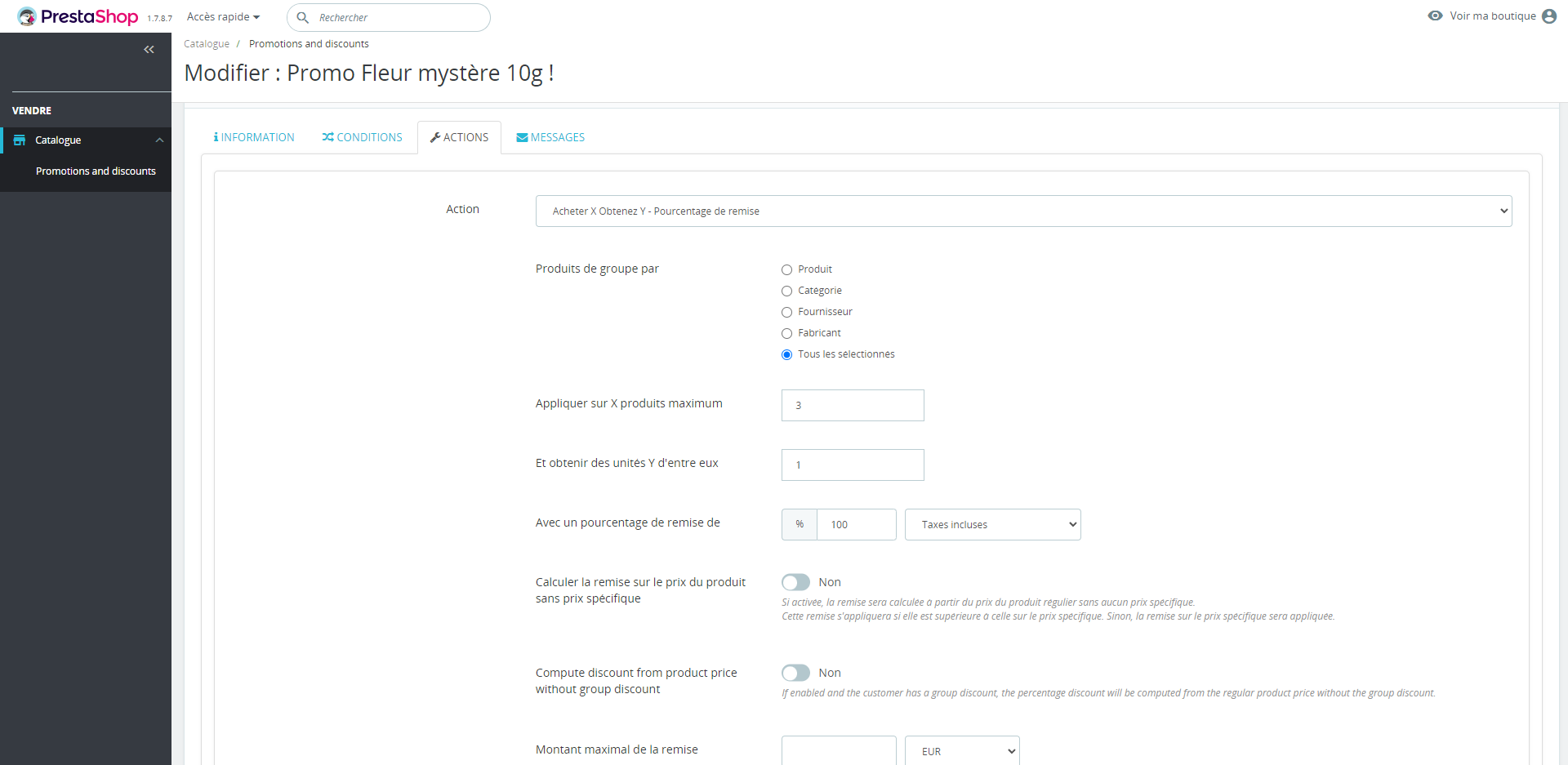Open the EUR currency dropdown
Image resolution: width=1568 pixels, height=765 pixels.
(962, 751)
